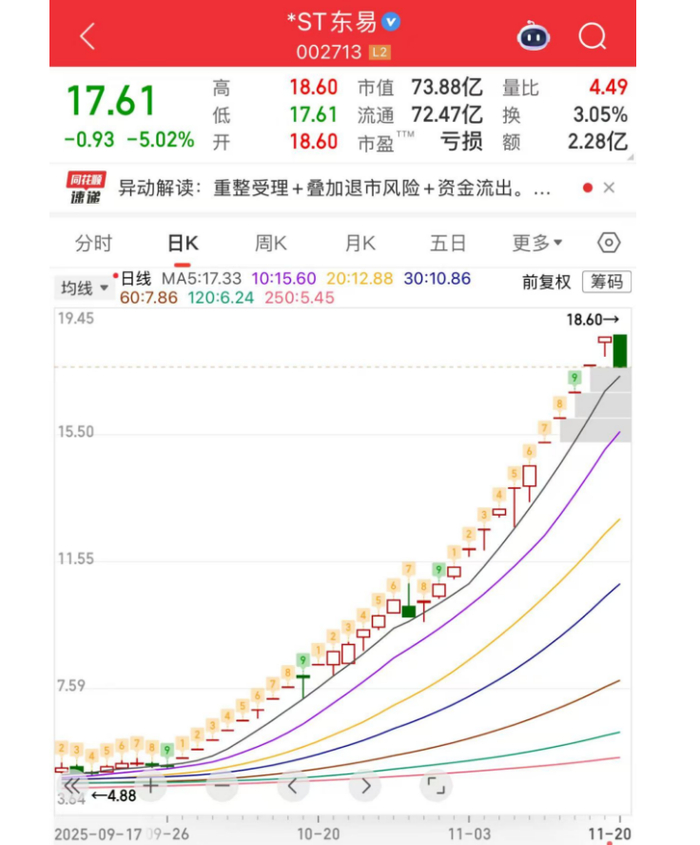Select the 10:15.60 moving average legend
Viewport: 700px width, 845px height.
[x=284, y=279]
